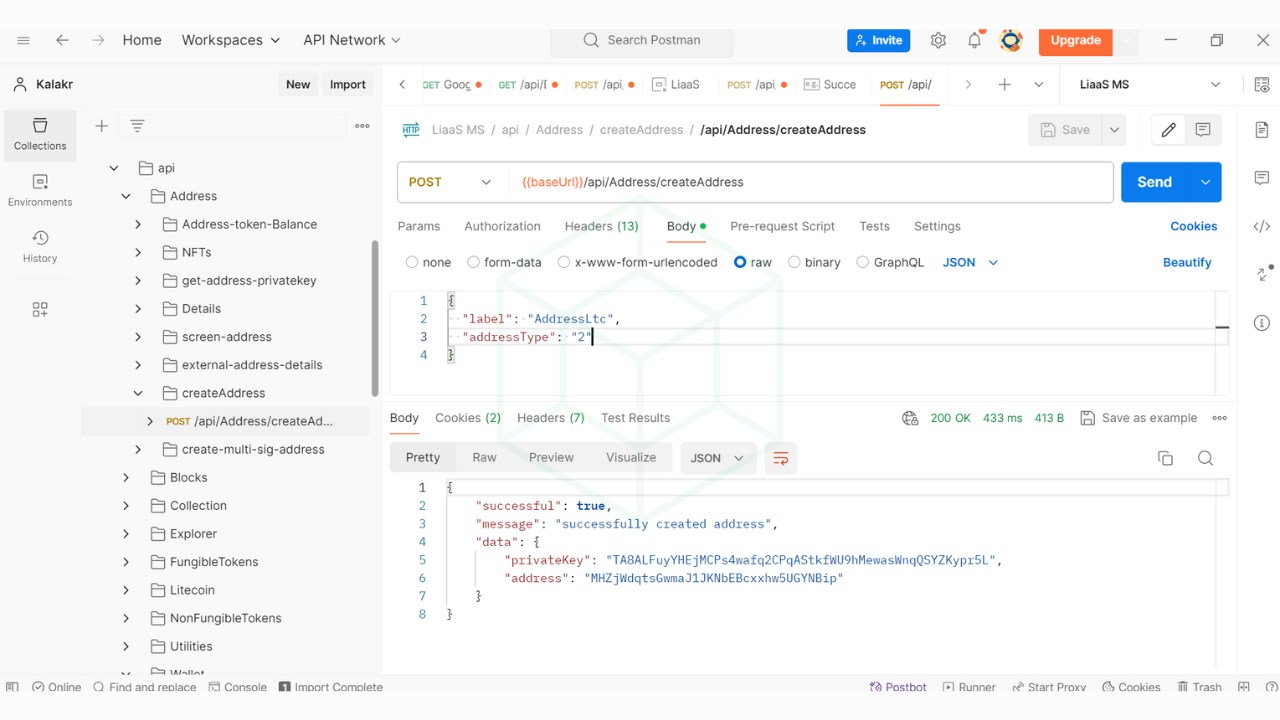Open Postbot from the status bar

[x=898, y=687]
